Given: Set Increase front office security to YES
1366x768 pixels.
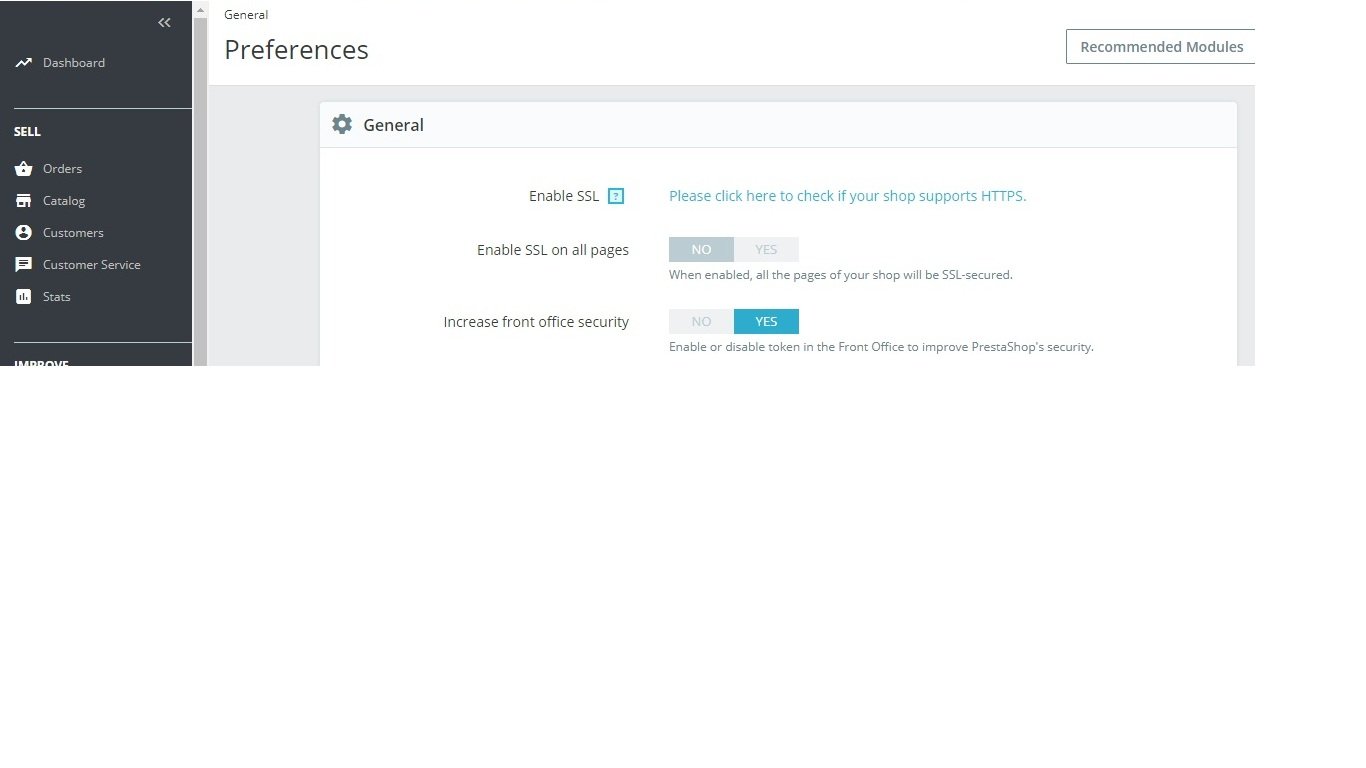Looking at the screenshot, I should coord(766,322).
